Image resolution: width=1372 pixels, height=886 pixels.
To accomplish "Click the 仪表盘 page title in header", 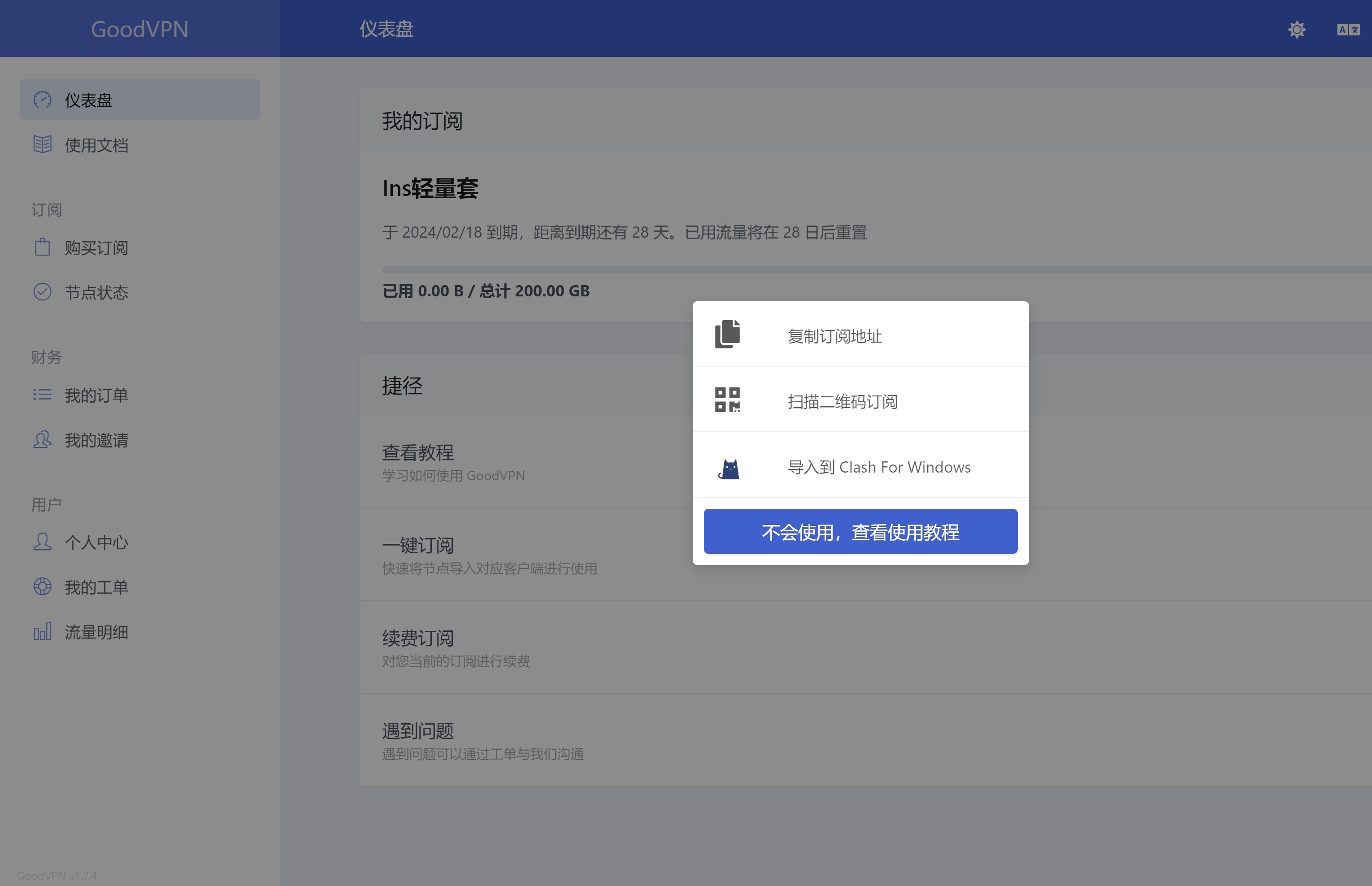I will 386,29.
